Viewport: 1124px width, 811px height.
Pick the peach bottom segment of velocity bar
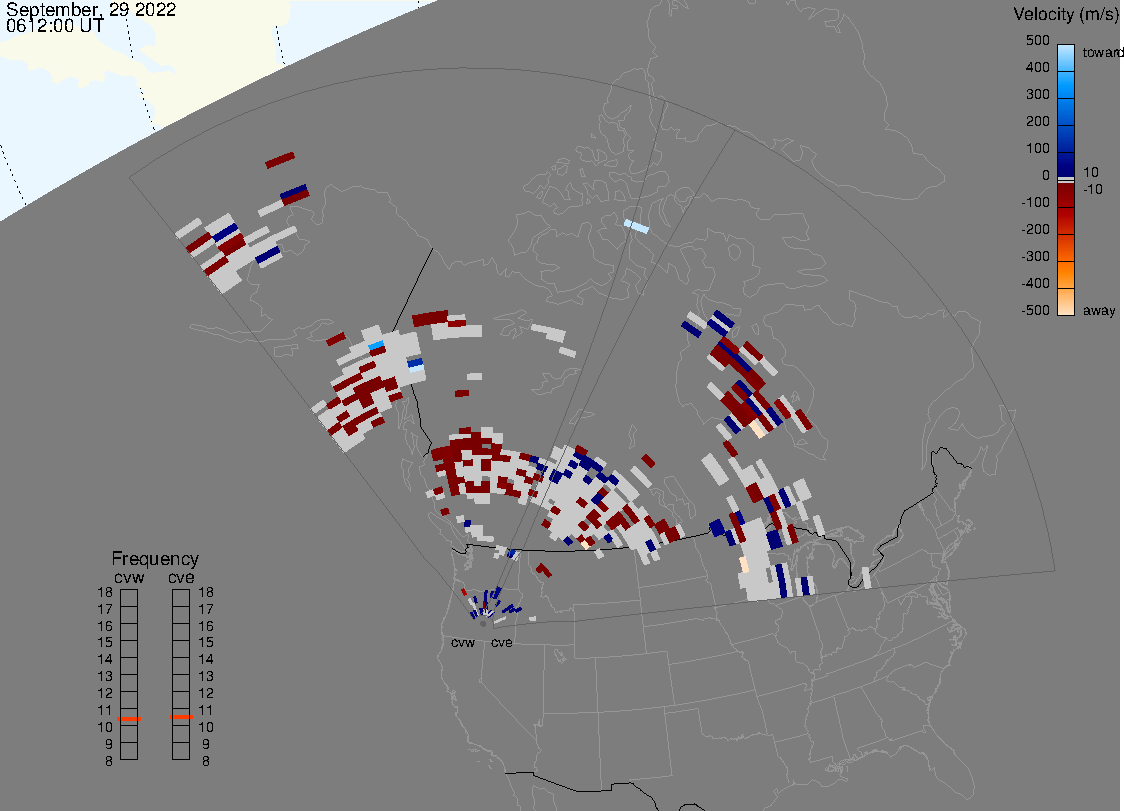tap(1066, 302)
